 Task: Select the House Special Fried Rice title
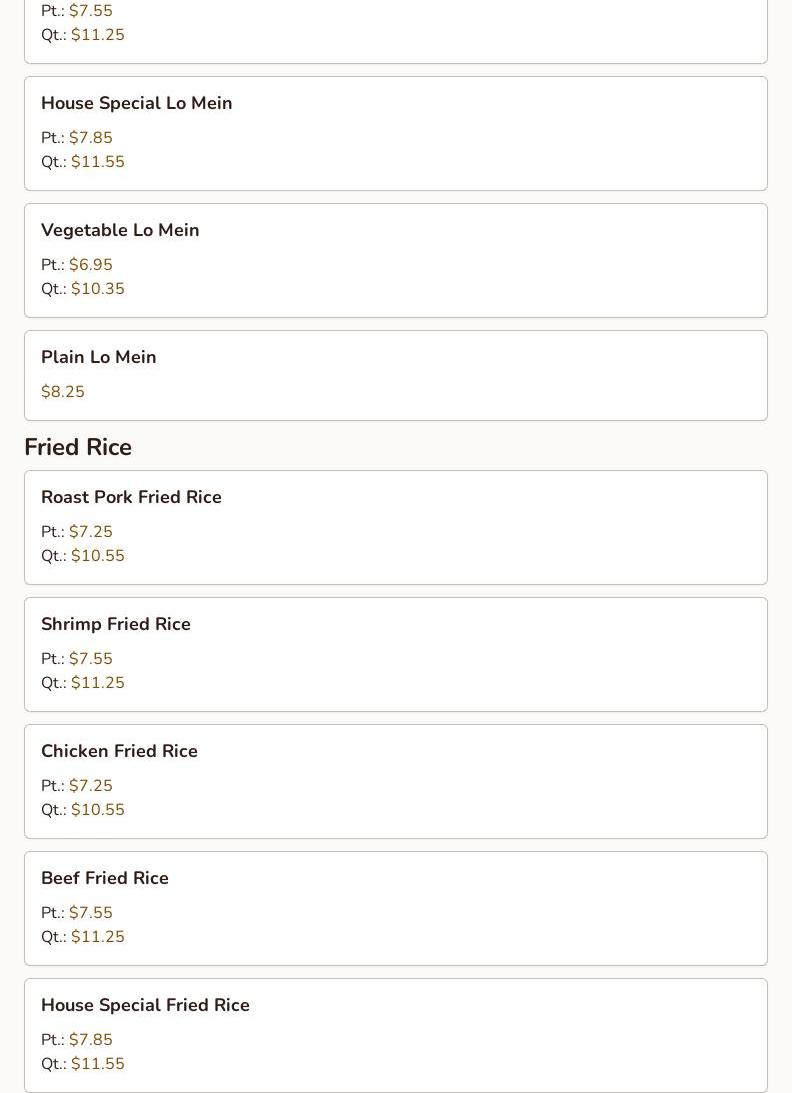click(x=145, y=1005)
